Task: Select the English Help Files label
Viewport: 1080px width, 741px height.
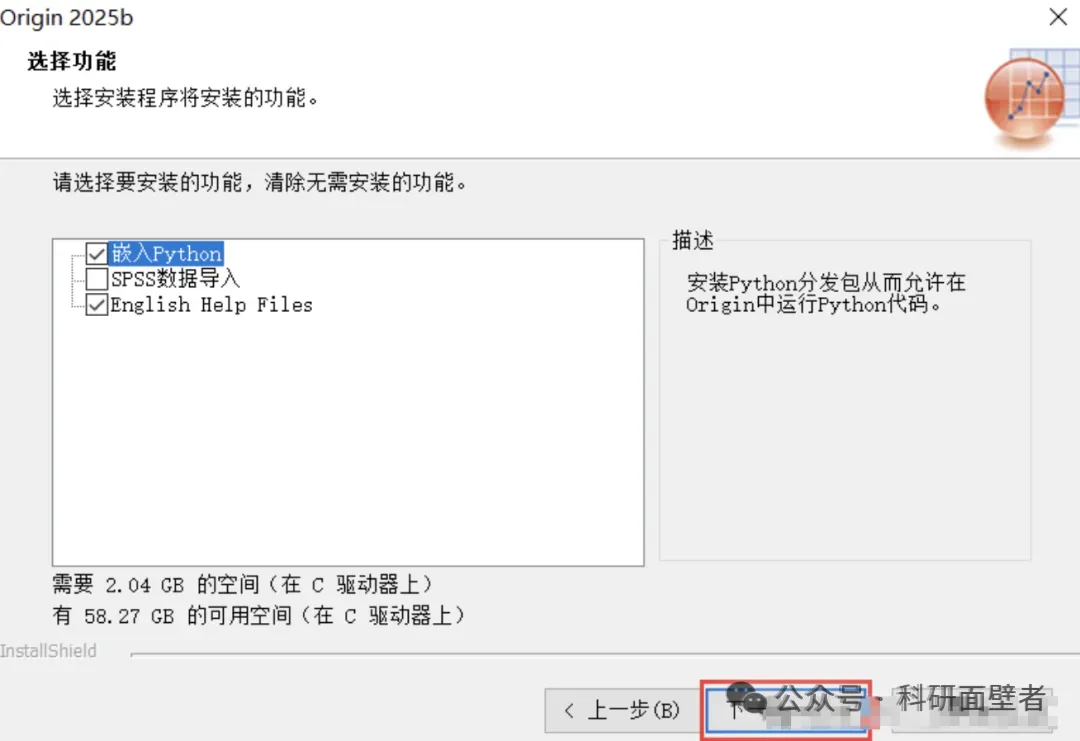Action: pos(211,304)
